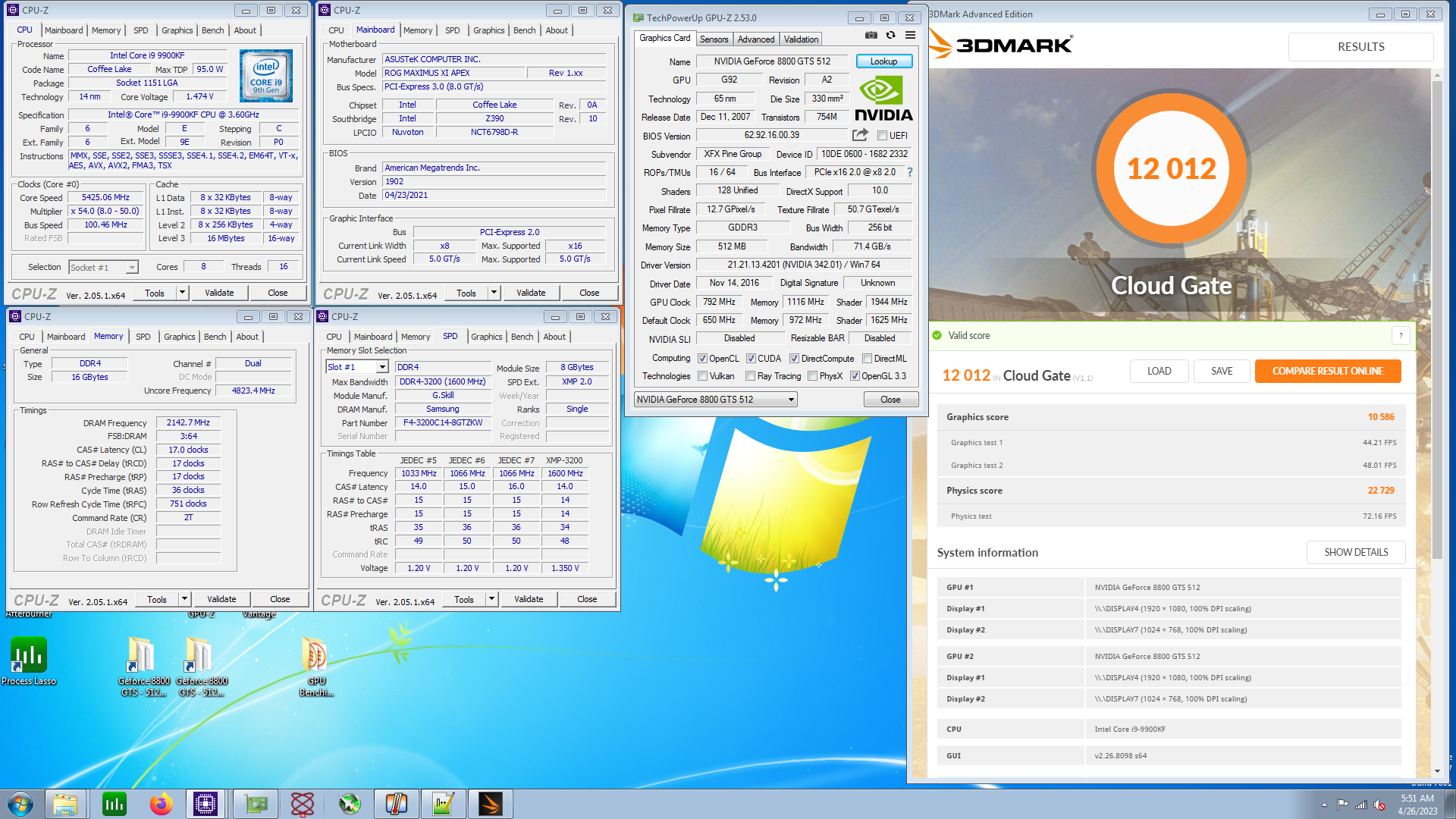Open the GPU Benchmark desktop folder

coord(316,666)
